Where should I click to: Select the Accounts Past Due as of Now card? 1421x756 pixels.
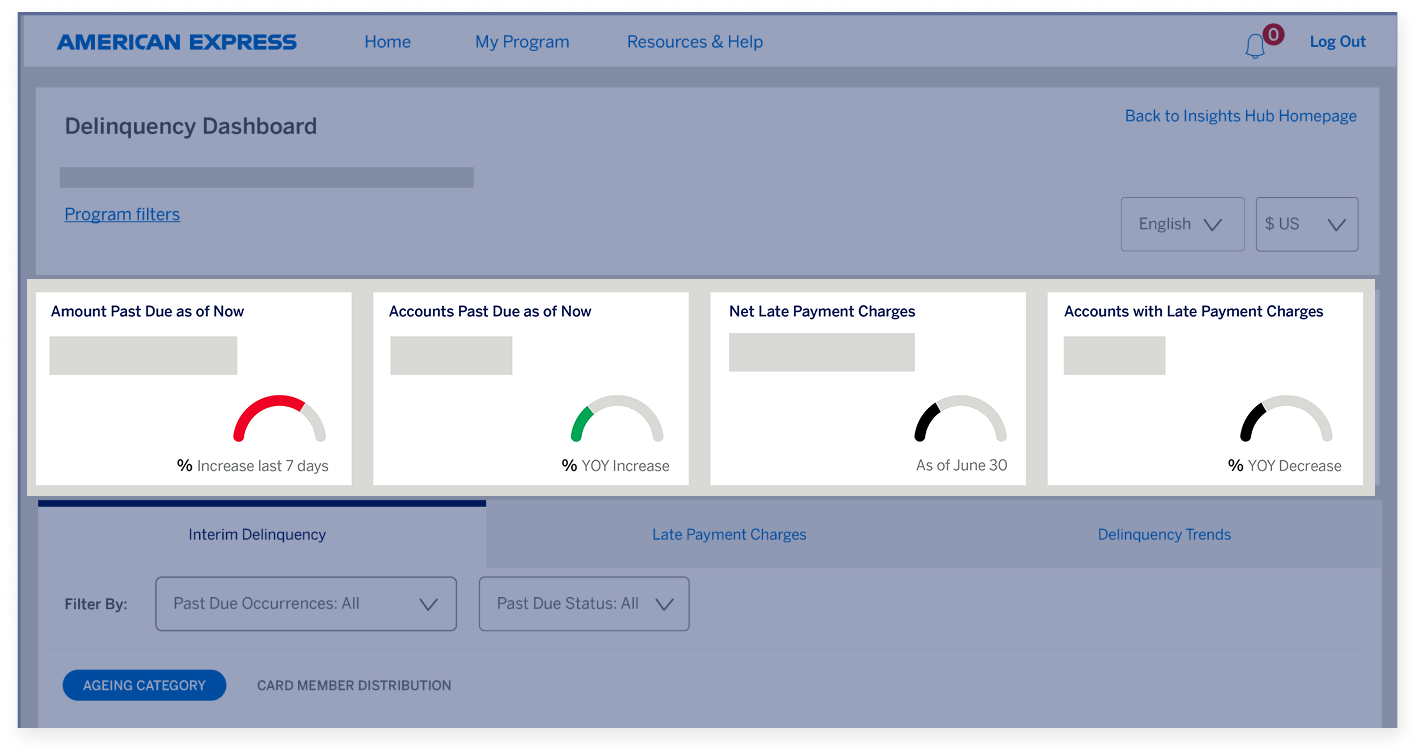pyautogui.click(x=531, y=389)
